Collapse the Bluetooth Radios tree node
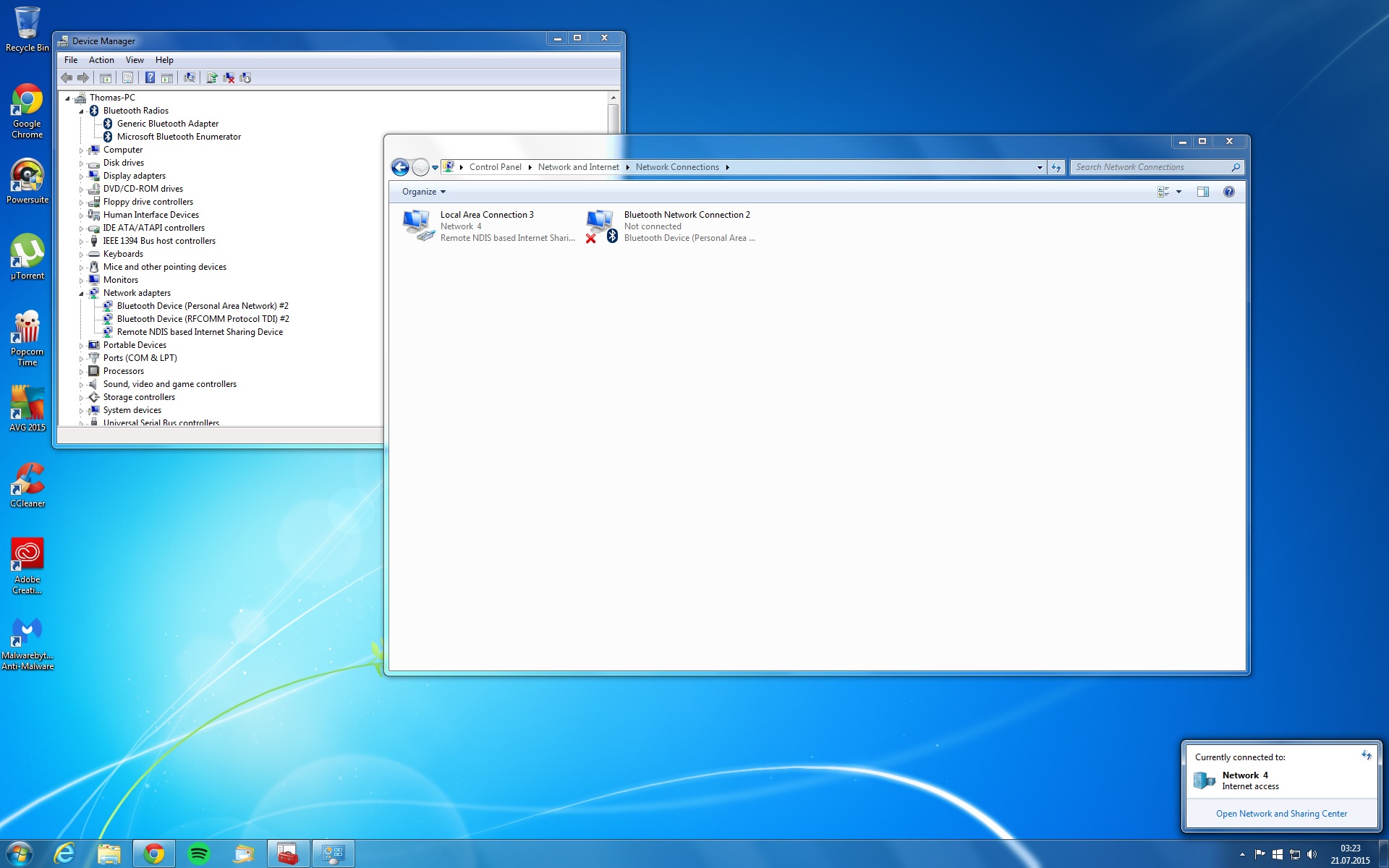 pyautogui.click(x=81, y=111)
